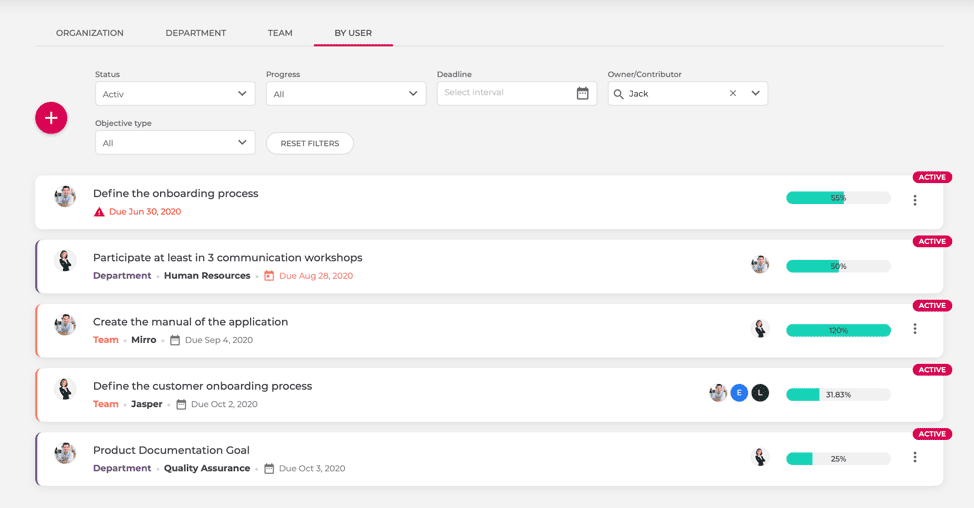Click calendar icon next to Due Oct 3, 2020
The width and height of the screenshot is (974, 508).
tap(269, 469)
